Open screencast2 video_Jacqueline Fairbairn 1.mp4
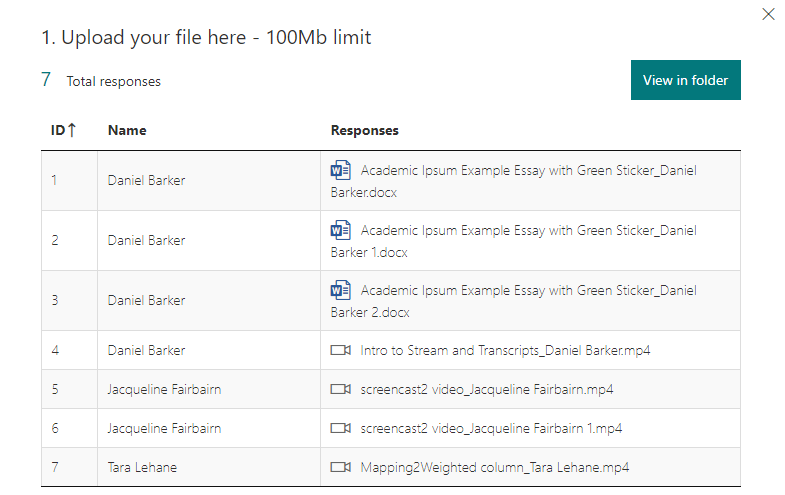This screenshot has width=785, height=495. pos(491,428)
